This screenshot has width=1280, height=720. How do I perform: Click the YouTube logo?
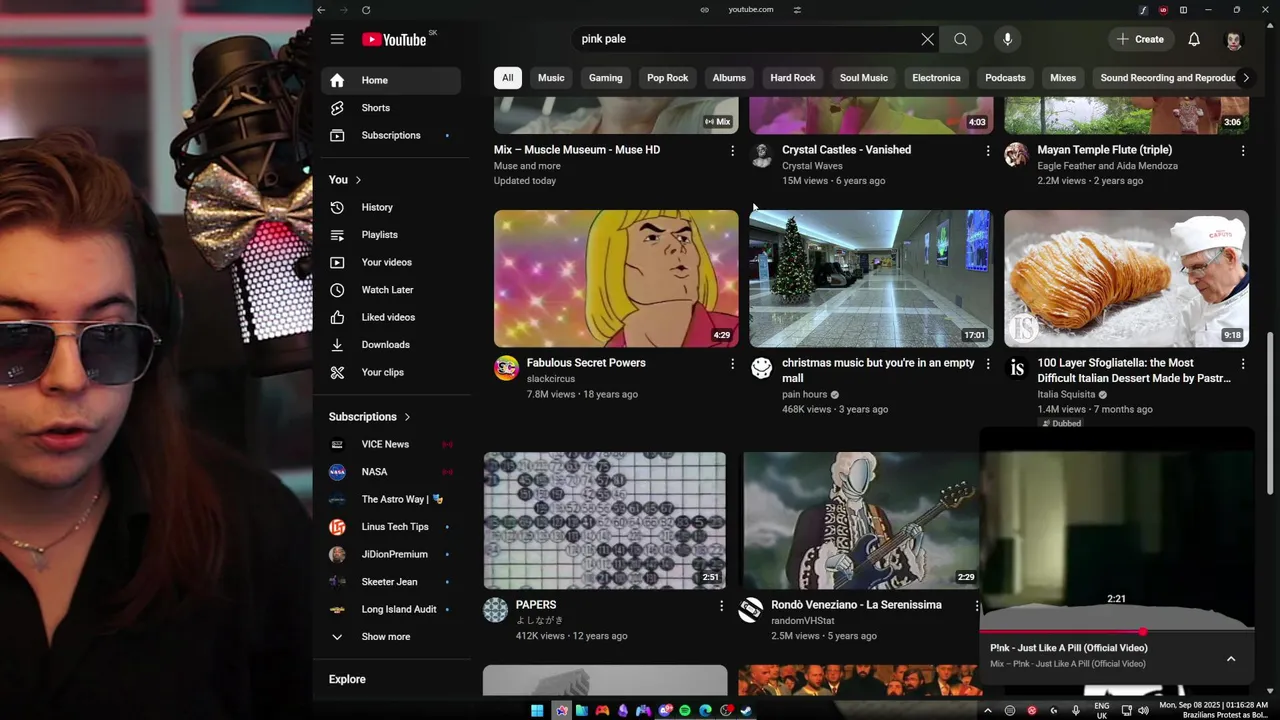[394, 39]
